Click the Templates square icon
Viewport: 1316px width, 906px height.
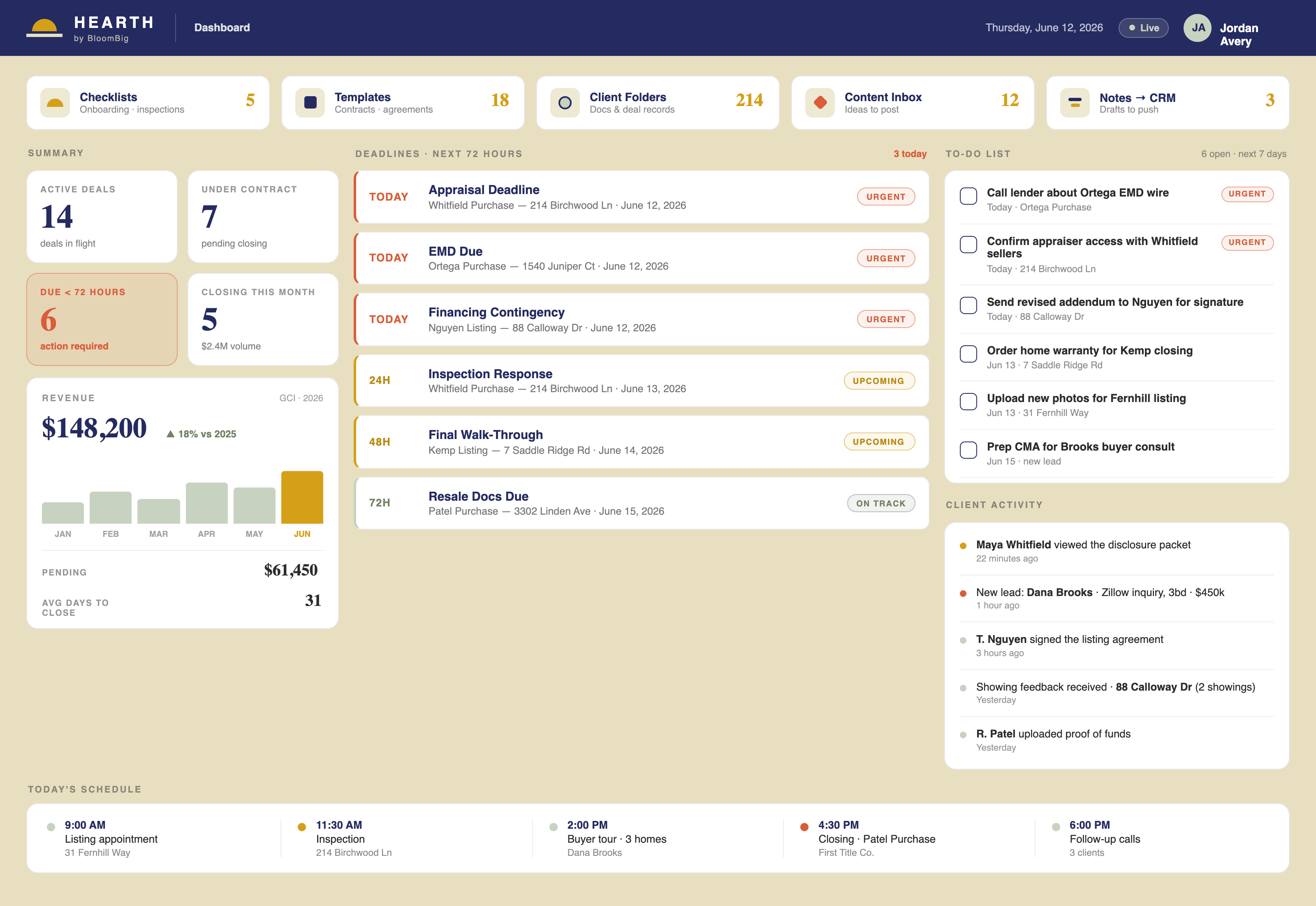(x=310, y=103)
